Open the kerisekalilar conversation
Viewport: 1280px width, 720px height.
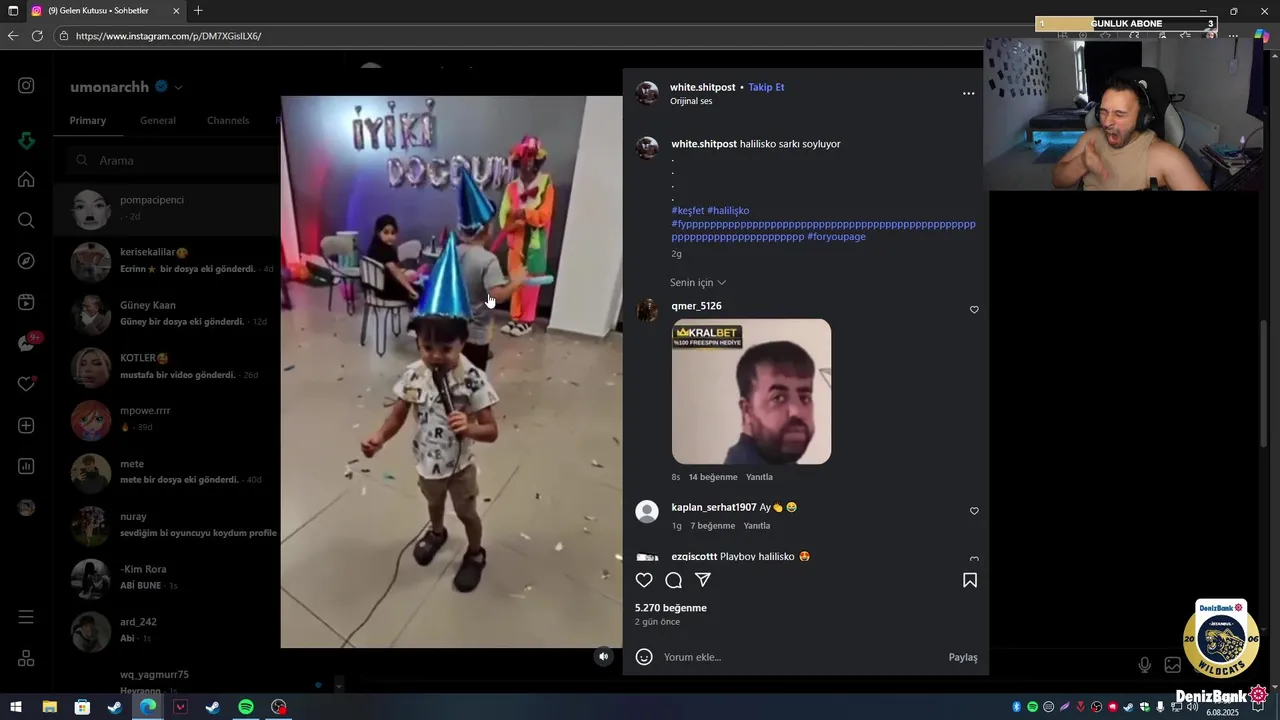point(166,262)
